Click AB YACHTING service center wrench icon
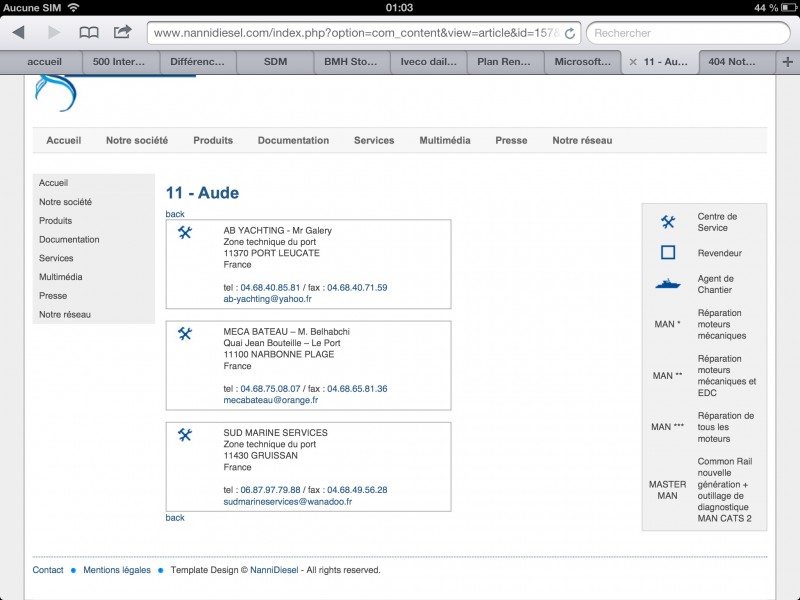800x600 pixels. coord(185,233)
